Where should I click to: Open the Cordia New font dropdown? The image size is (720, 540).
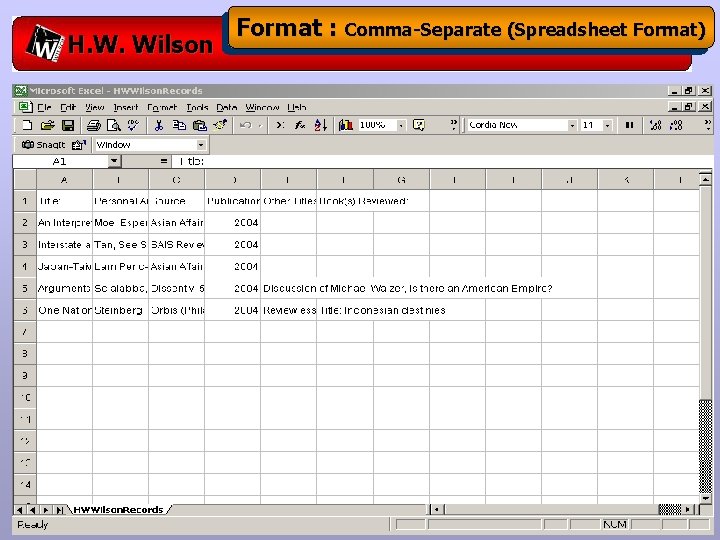[572, 125]
